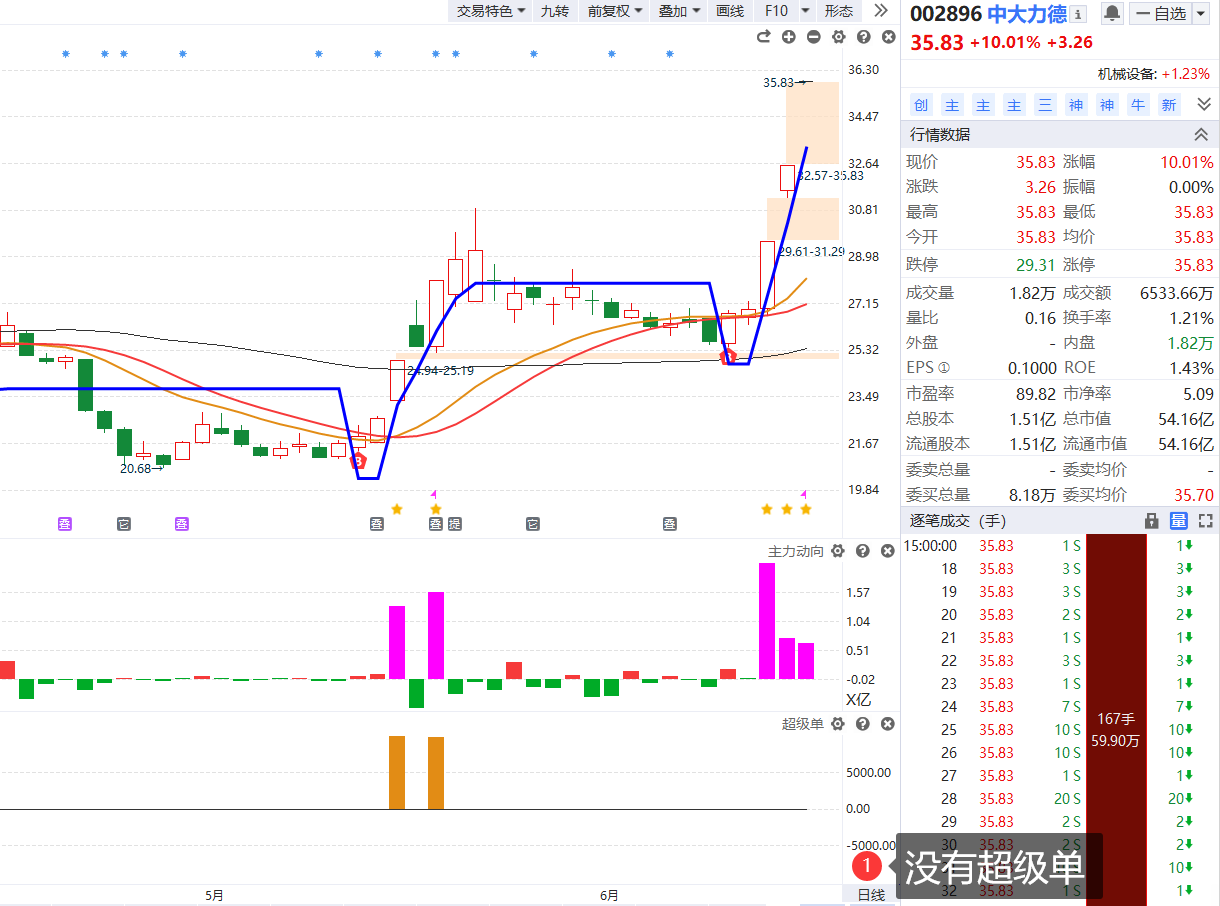
Task: Click the 自选 add-to-watchlist button
Action: (1169, 13)
